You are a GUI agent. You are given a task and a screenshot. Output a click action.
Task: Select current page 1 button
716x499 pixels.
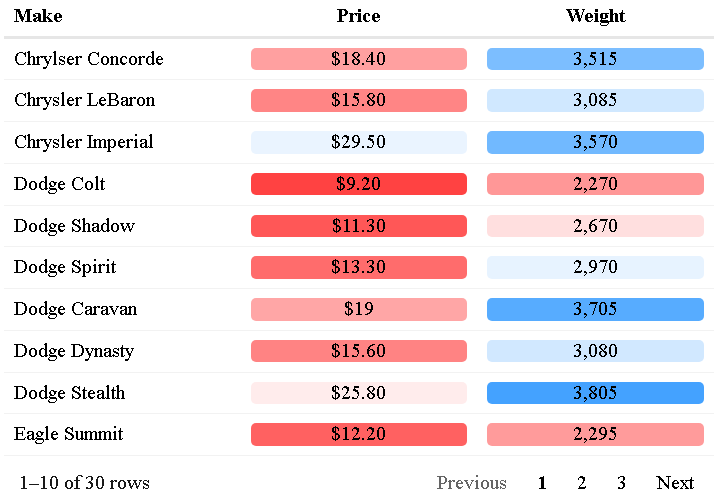point(542,483)
